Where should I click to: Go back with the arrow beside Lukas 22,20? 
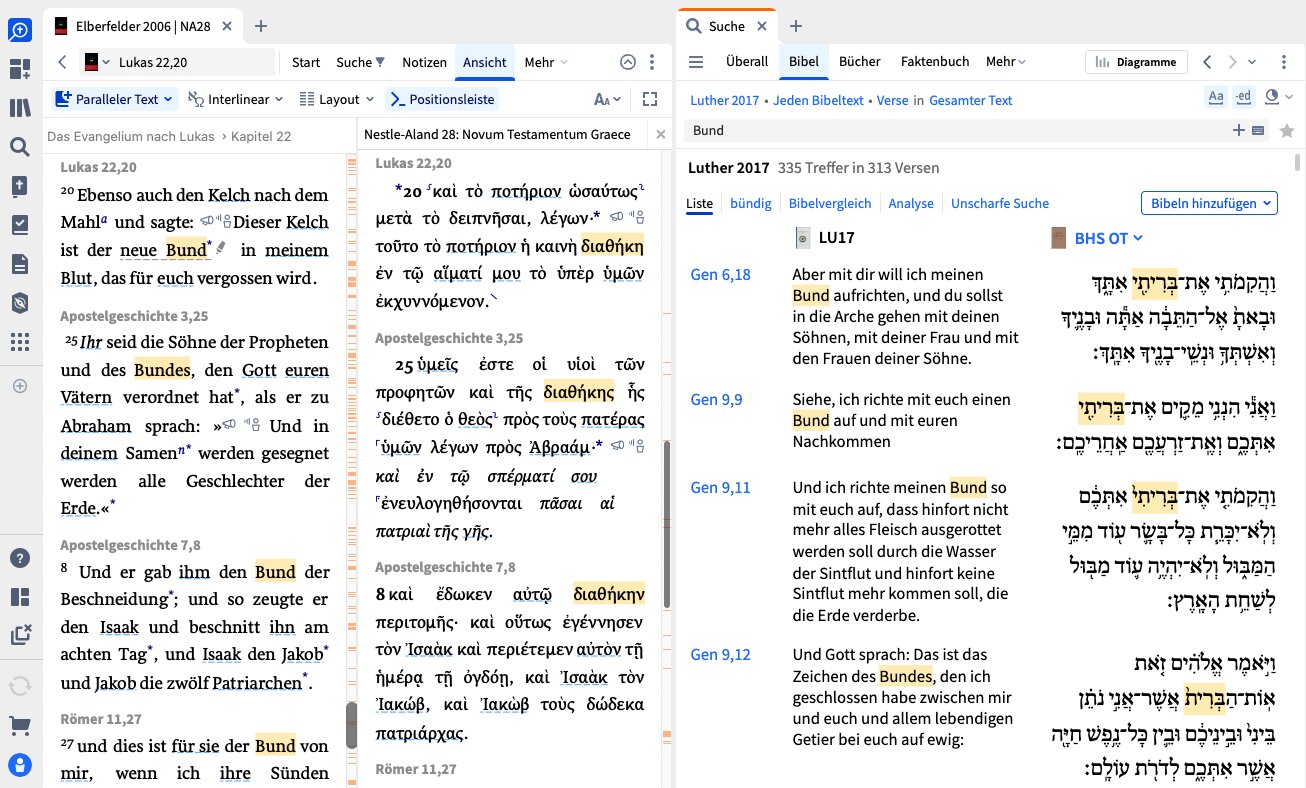(x=62, y=62)
